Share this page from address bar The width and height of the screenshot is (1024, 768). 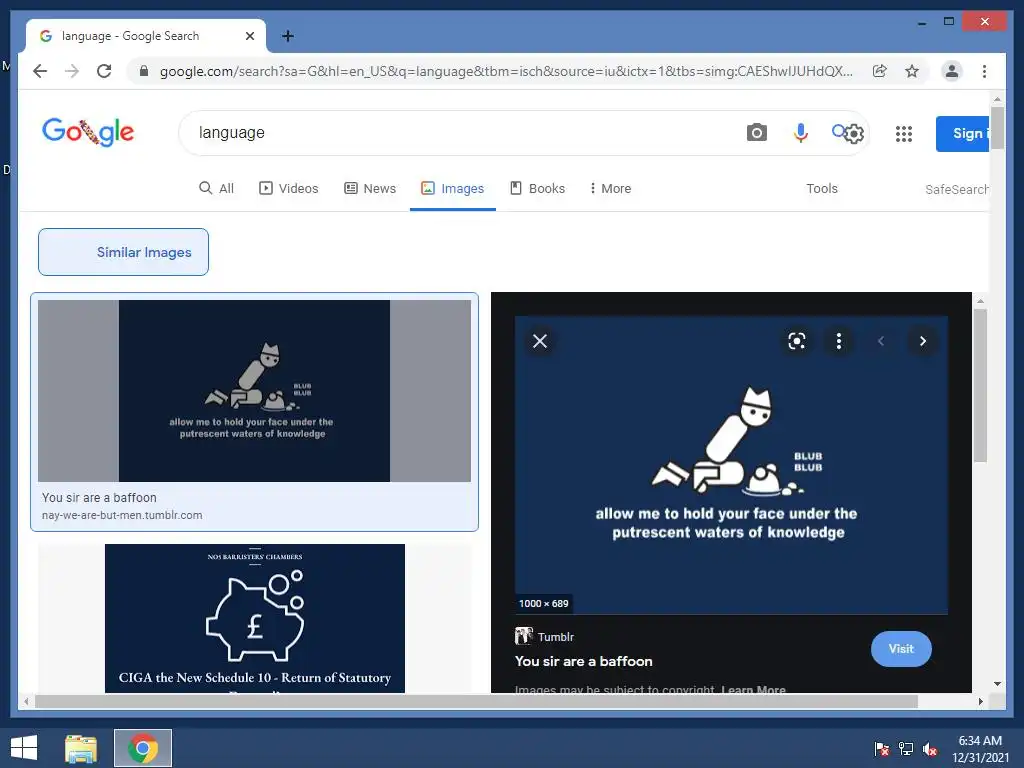[880, 71]
